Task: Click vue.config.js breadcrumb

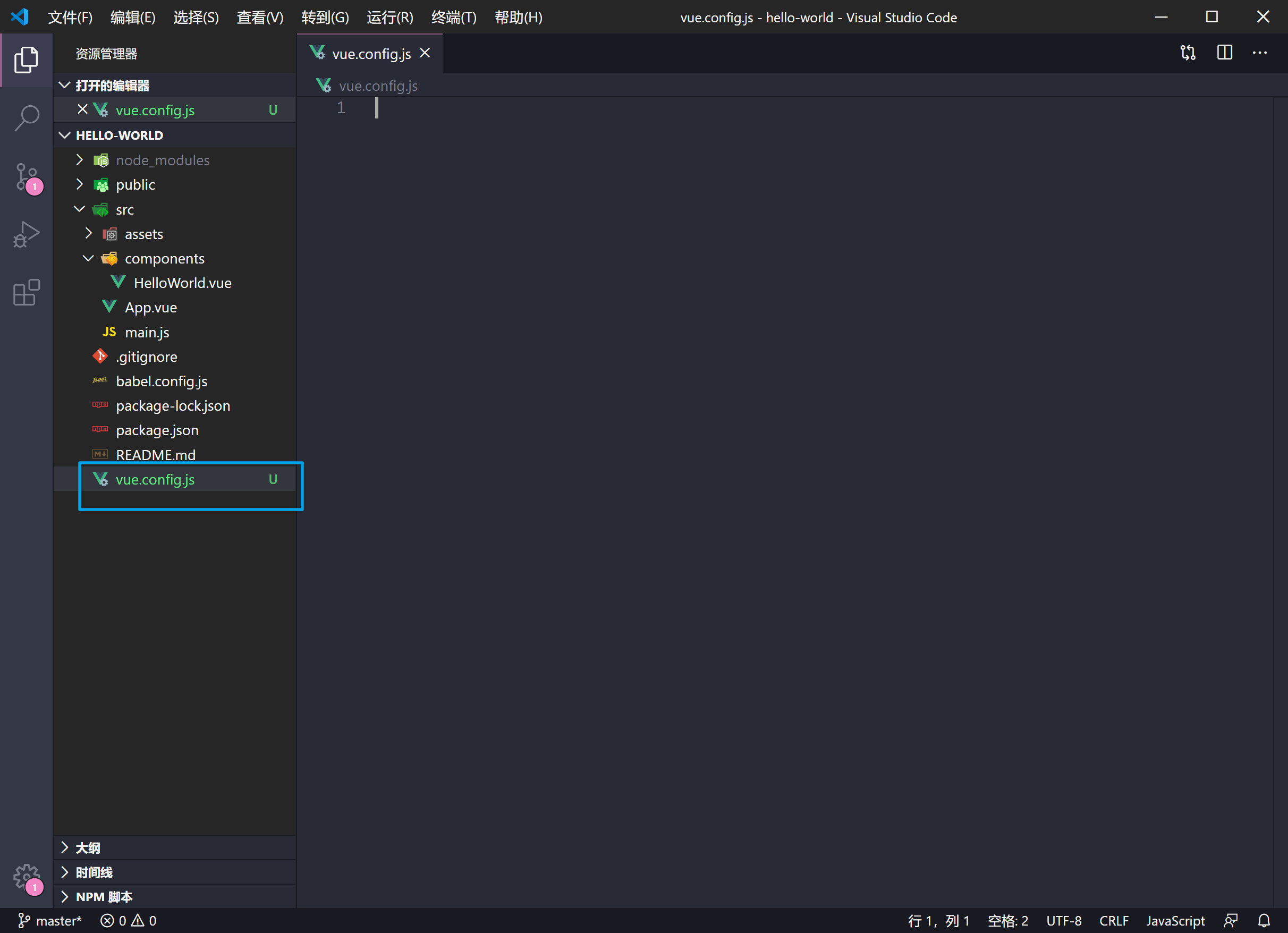Action: 367,86
